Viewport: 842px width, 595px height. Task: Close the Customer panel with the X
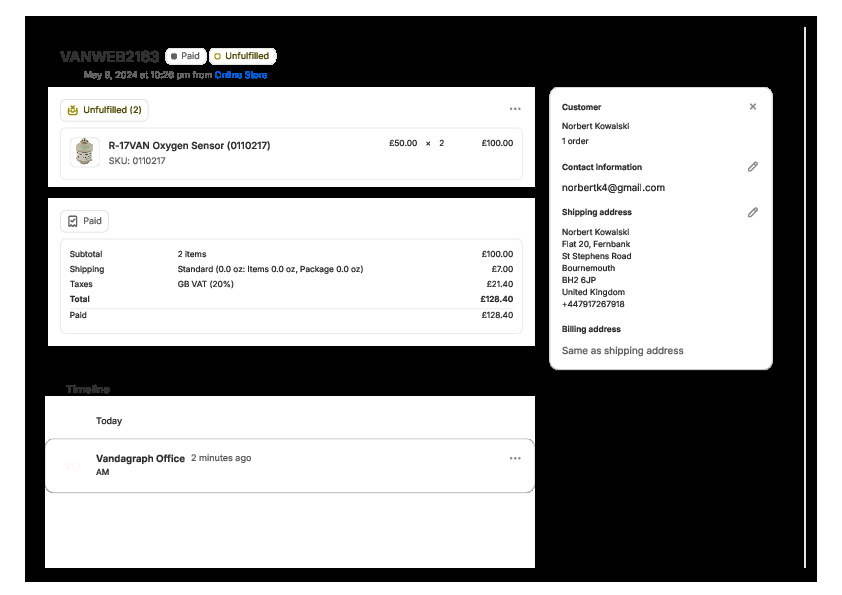pyautogui.click(x=753, y=107)
